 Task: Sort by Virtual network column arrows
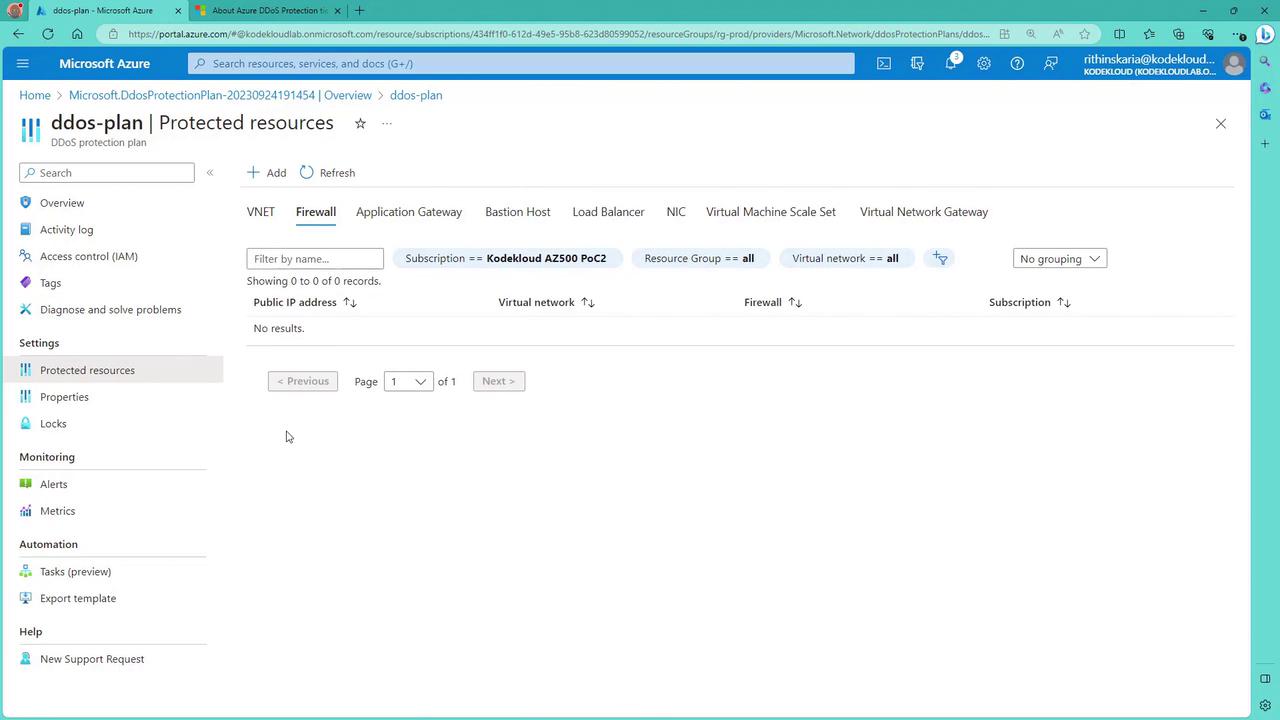click(588, 302)
